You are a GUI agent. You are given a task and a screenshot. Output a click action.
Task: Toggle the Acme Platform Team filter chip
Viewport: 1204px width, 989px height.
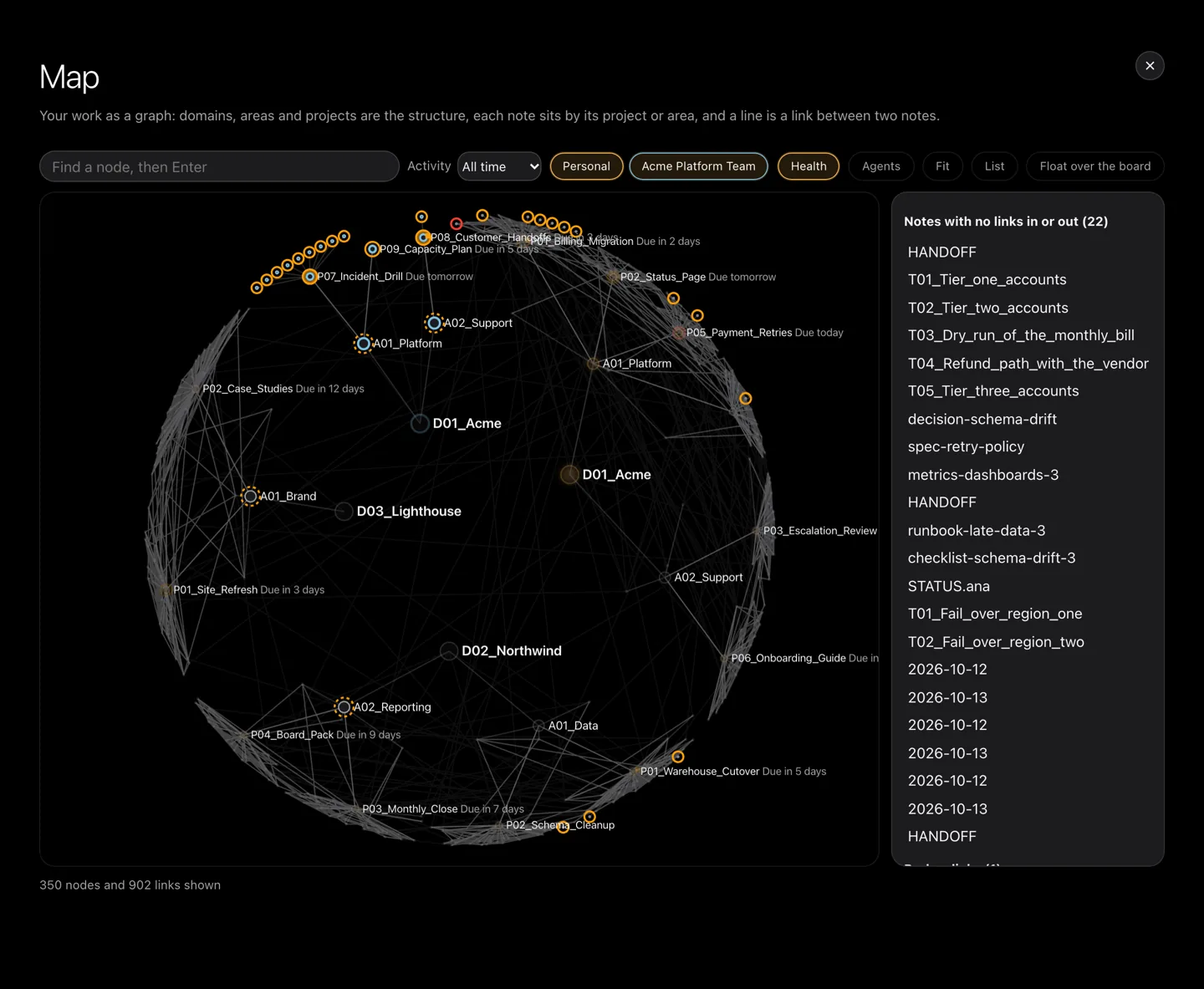pyautogui.click(x=698, y=166)
